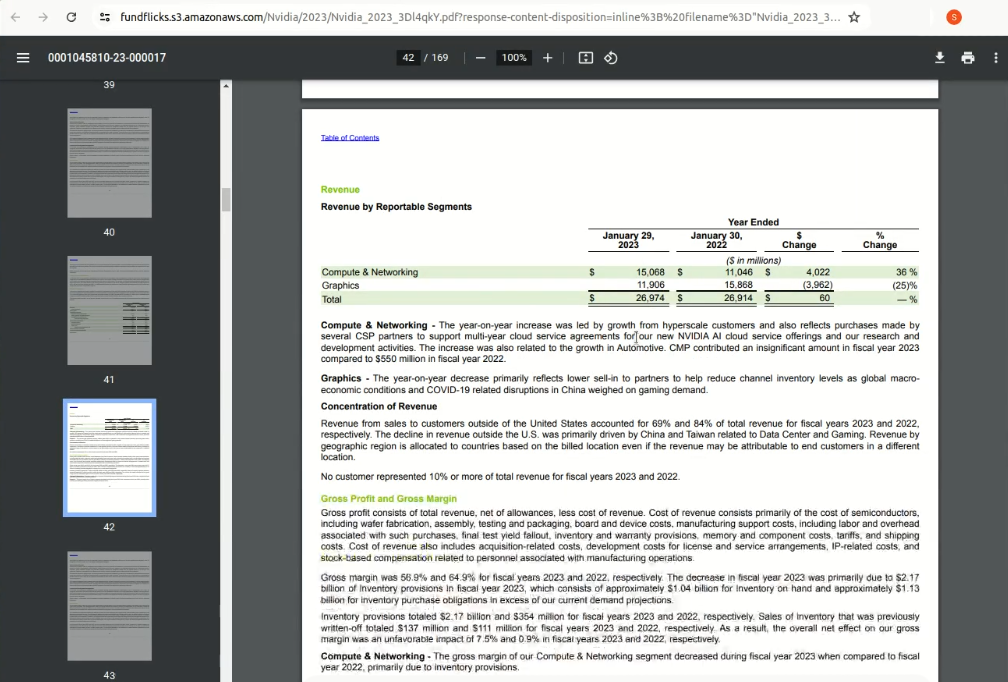This screenshot has width=1008, height=682.
Task: Click the 26,914 total value
Action: pos(738,298)
